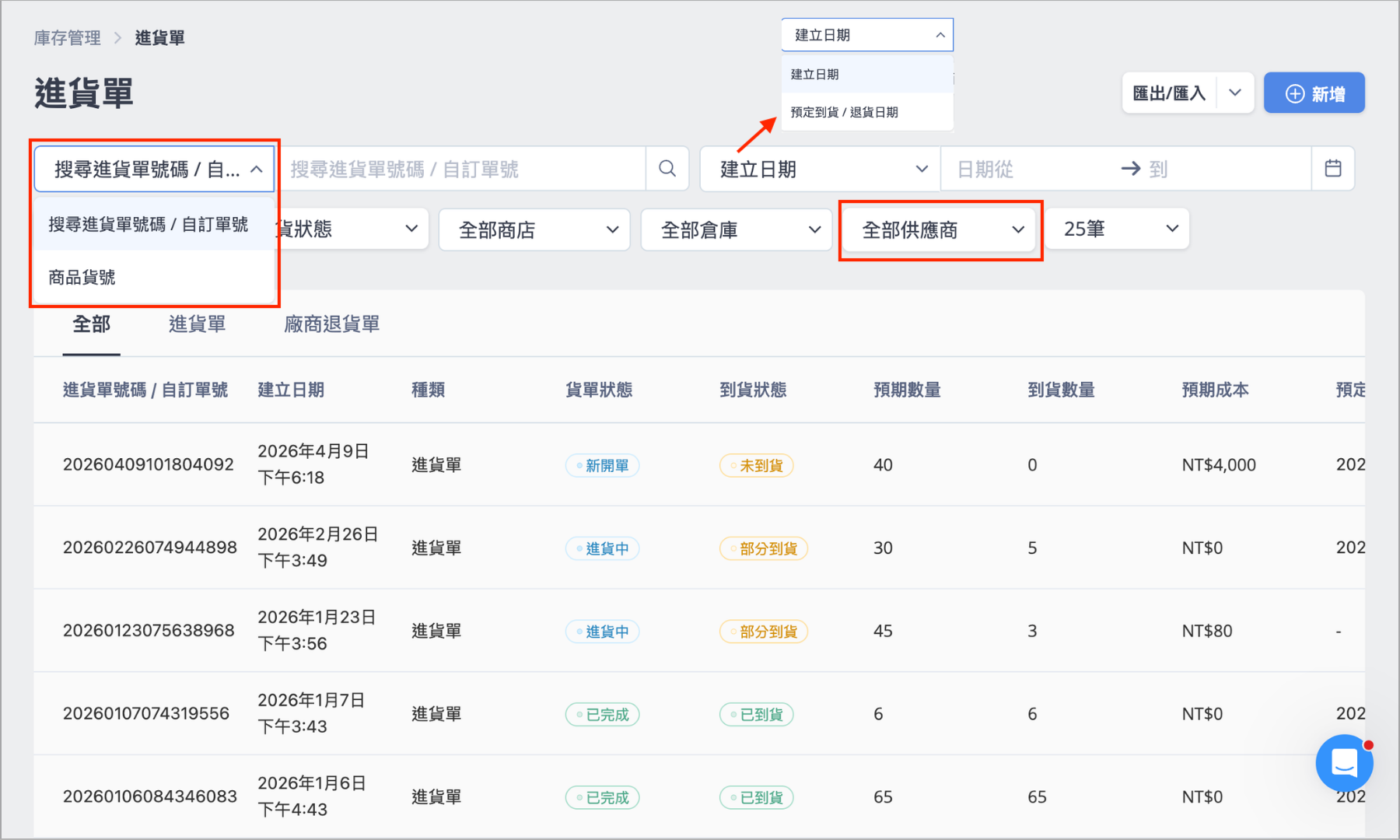The image size is (1400, 840).
Task: Click 部分到貨 badge in 2026年1月23日 row
Action: click(764, 632)
